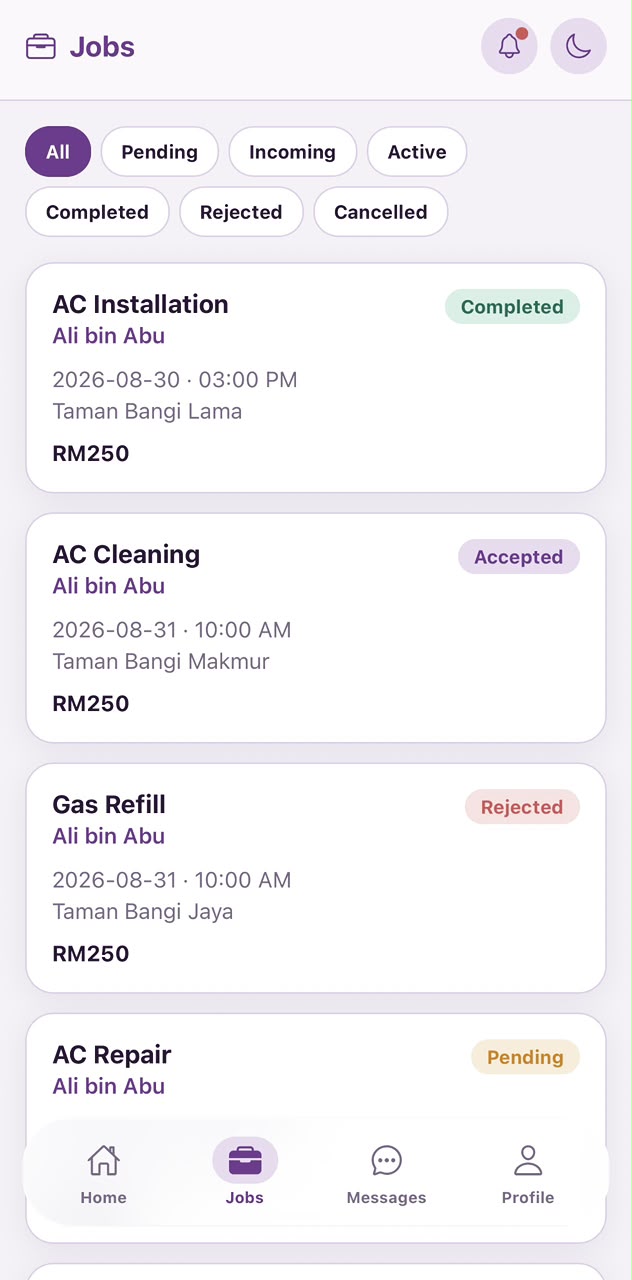Open the Gas Refill job card

click(316, 878)
